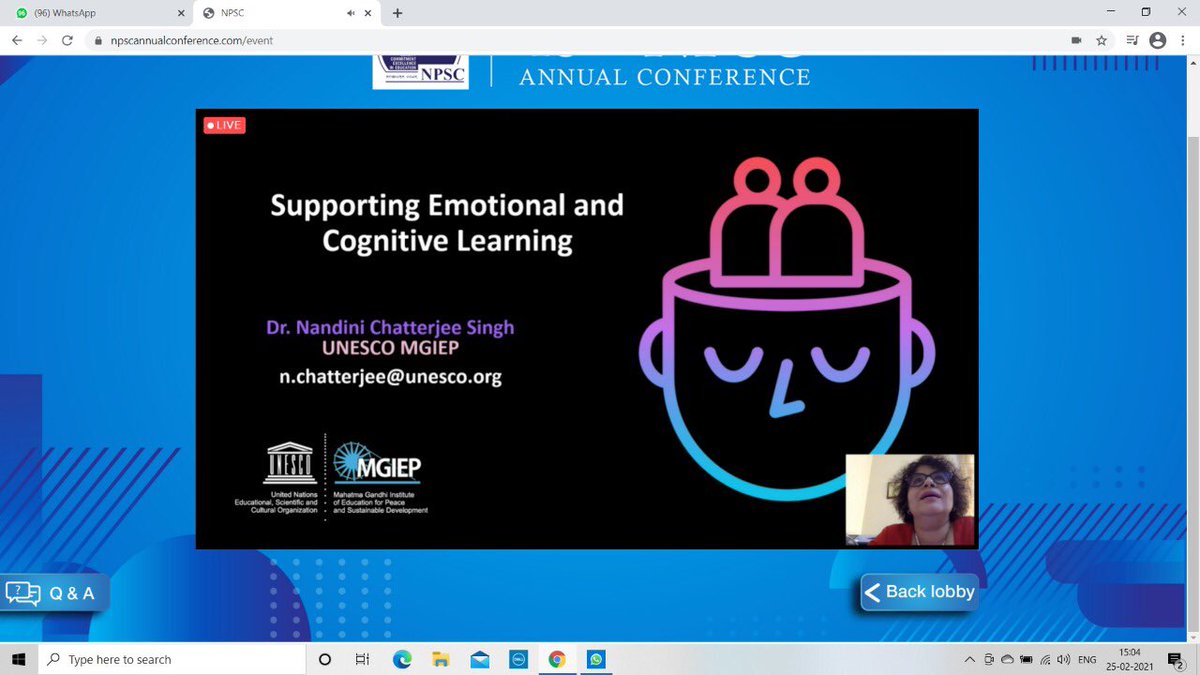Expand the hidden system tray icons chevron
The height and width of the screenshot is (675, 1200).
[x=969, y=660]
